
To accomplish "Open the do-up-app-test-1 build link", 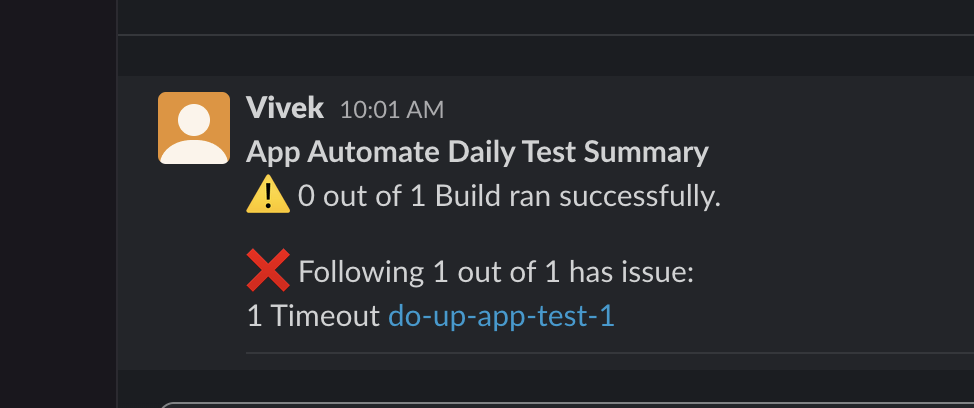I will 501,316.
